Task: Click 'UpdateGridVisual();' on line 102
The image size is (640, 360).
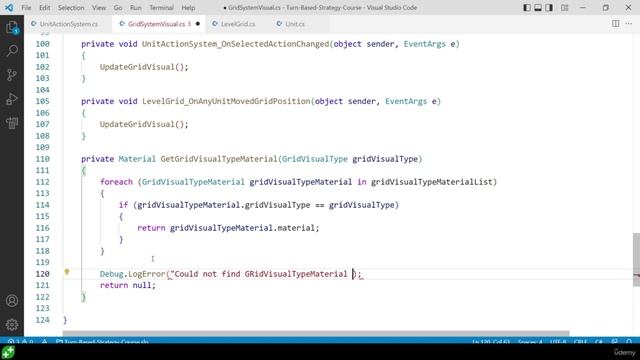Action: 144,67
